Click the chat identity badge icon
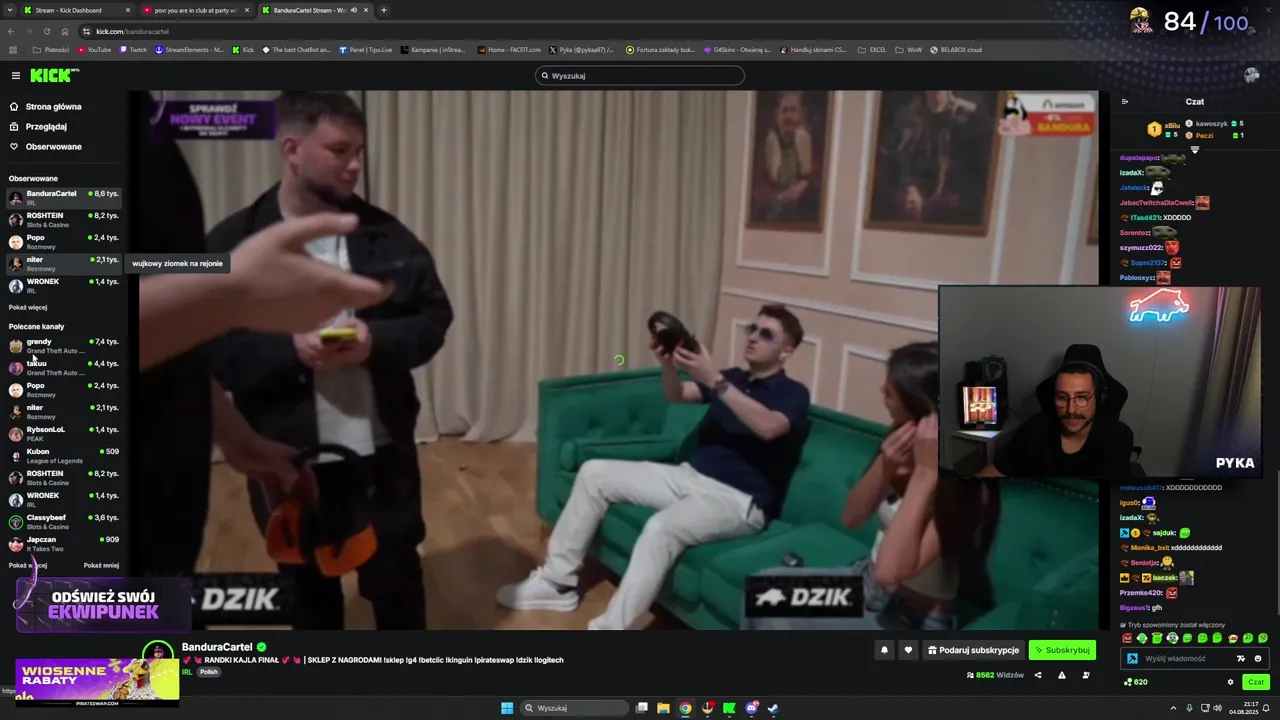Image resolution: width=1280 pixels, height=720 pixels. [1132, 659]
